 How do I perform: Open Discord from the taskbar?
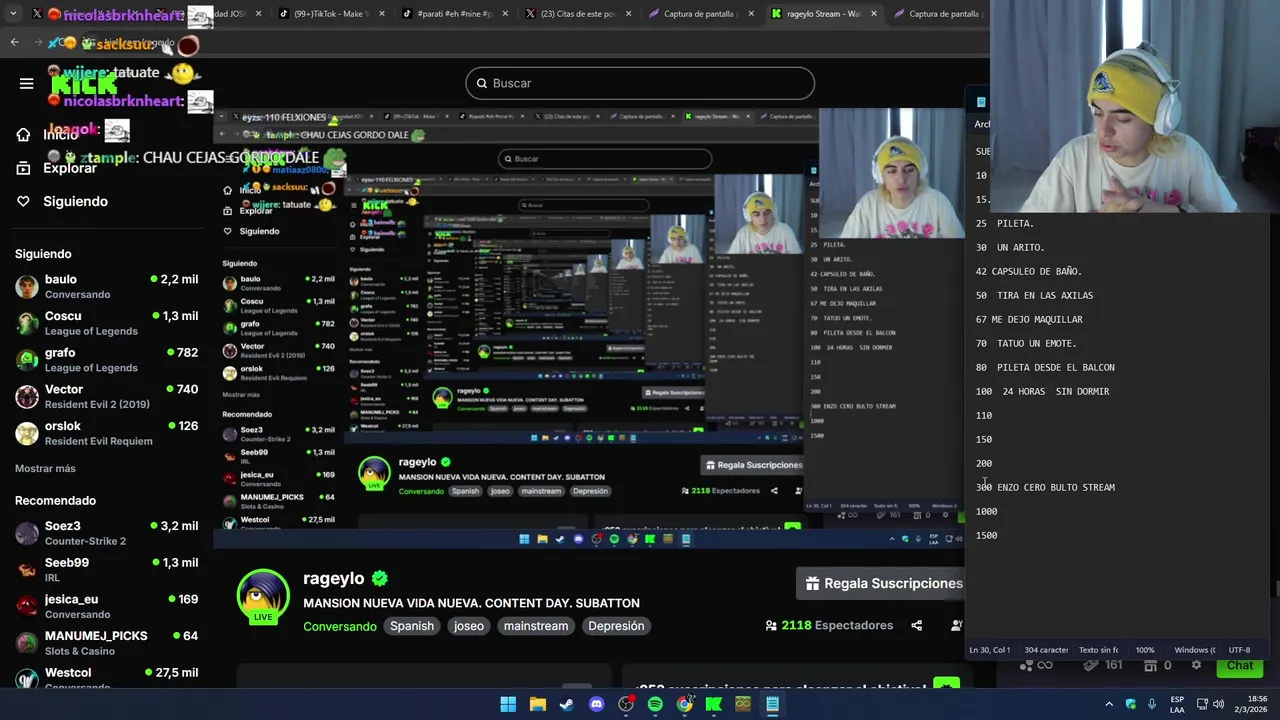pos(596,704)
